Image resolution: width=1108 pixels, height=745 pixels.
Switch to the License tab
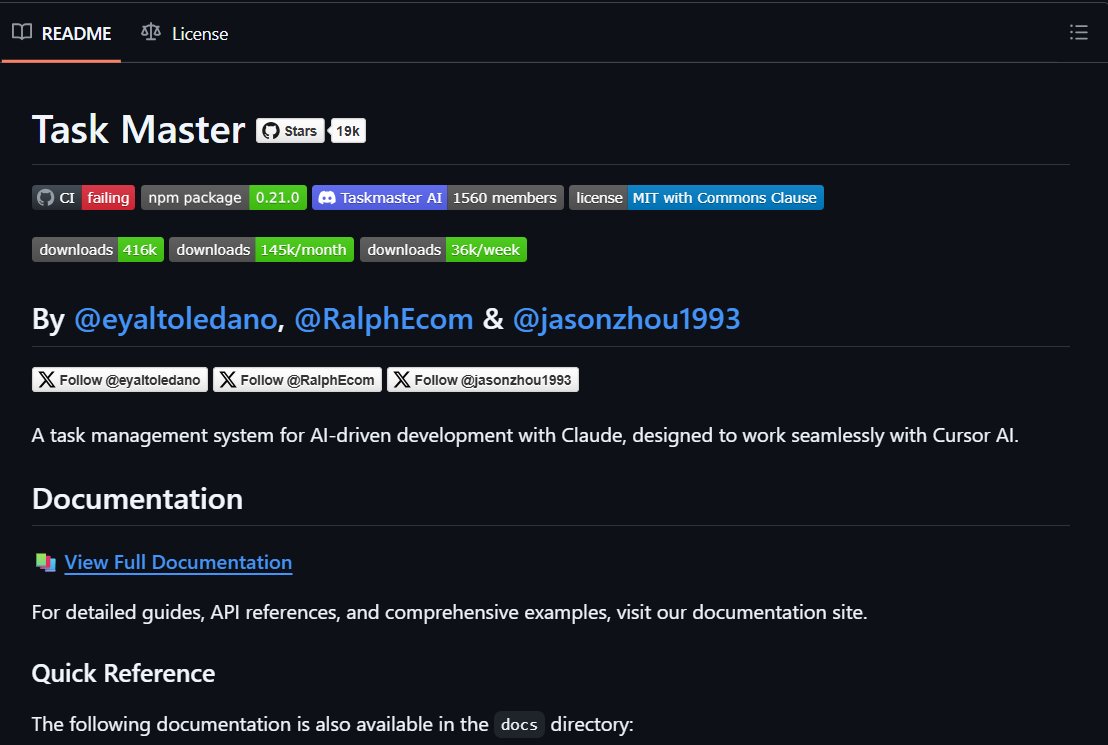pos(184,33)
